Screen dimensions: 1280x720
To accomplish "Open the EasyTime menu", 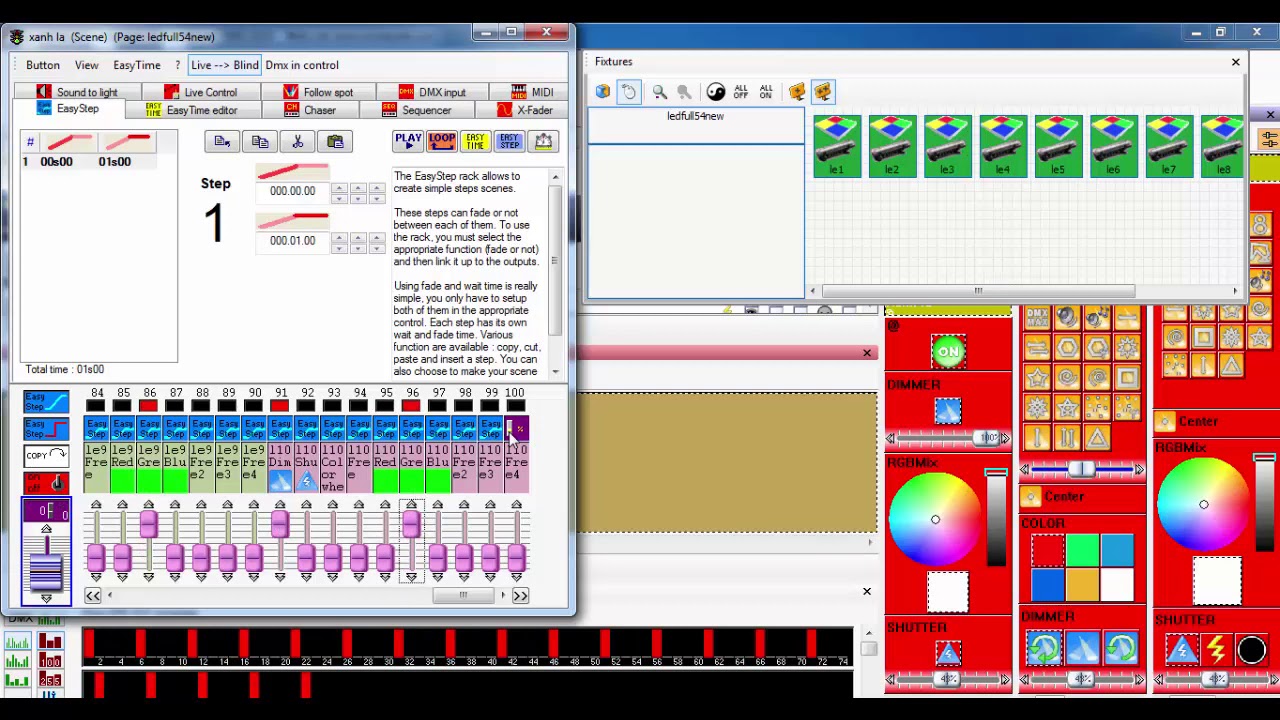I will click(x=137, y=65).
